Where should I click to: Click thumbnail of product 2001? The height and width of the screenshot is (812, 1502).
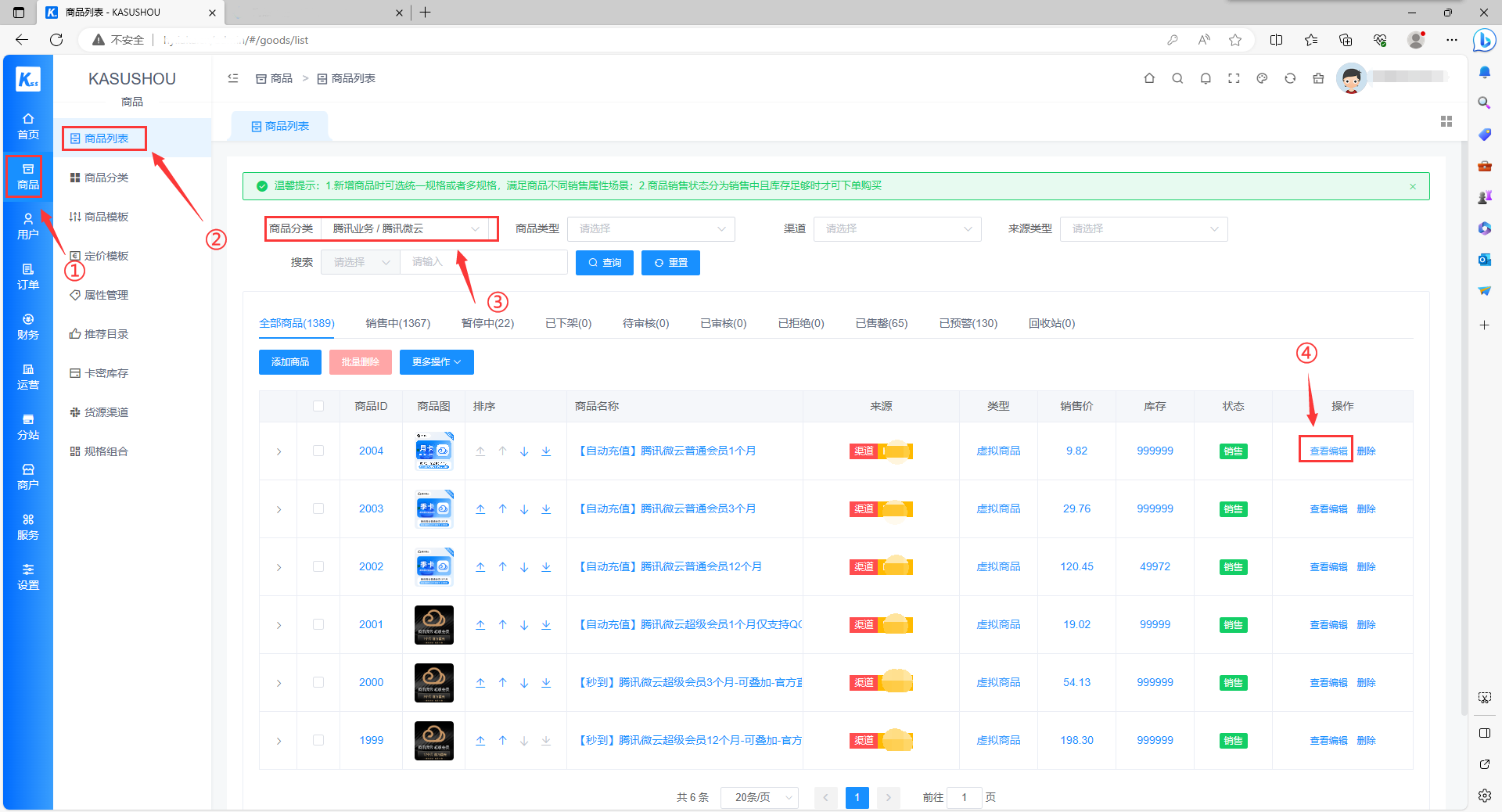(x=434, y=625)
